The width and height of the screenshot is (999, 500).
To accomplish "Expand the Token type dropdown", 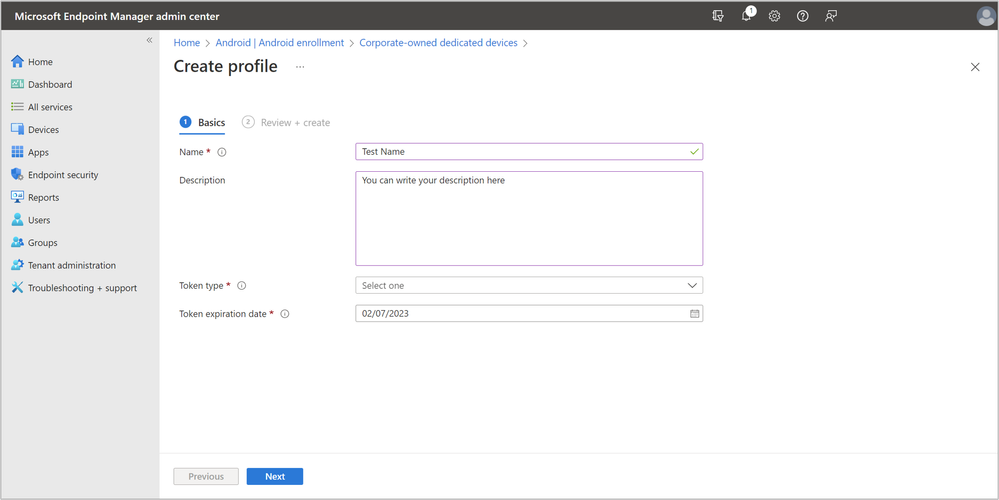I will coord(529,285).
